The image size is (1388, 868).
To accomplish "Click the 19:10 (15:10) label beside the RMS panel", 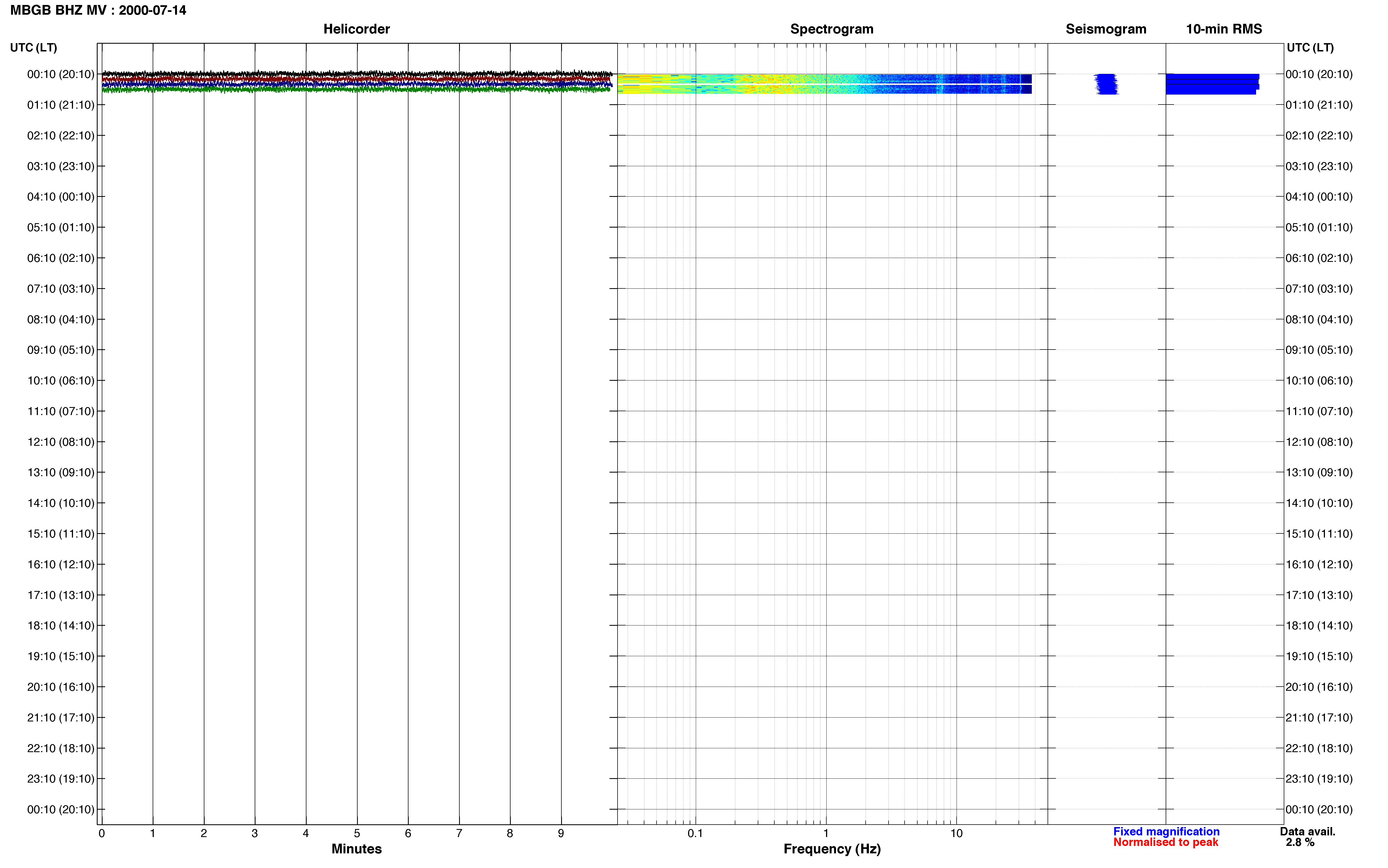I will point(1319,657).
